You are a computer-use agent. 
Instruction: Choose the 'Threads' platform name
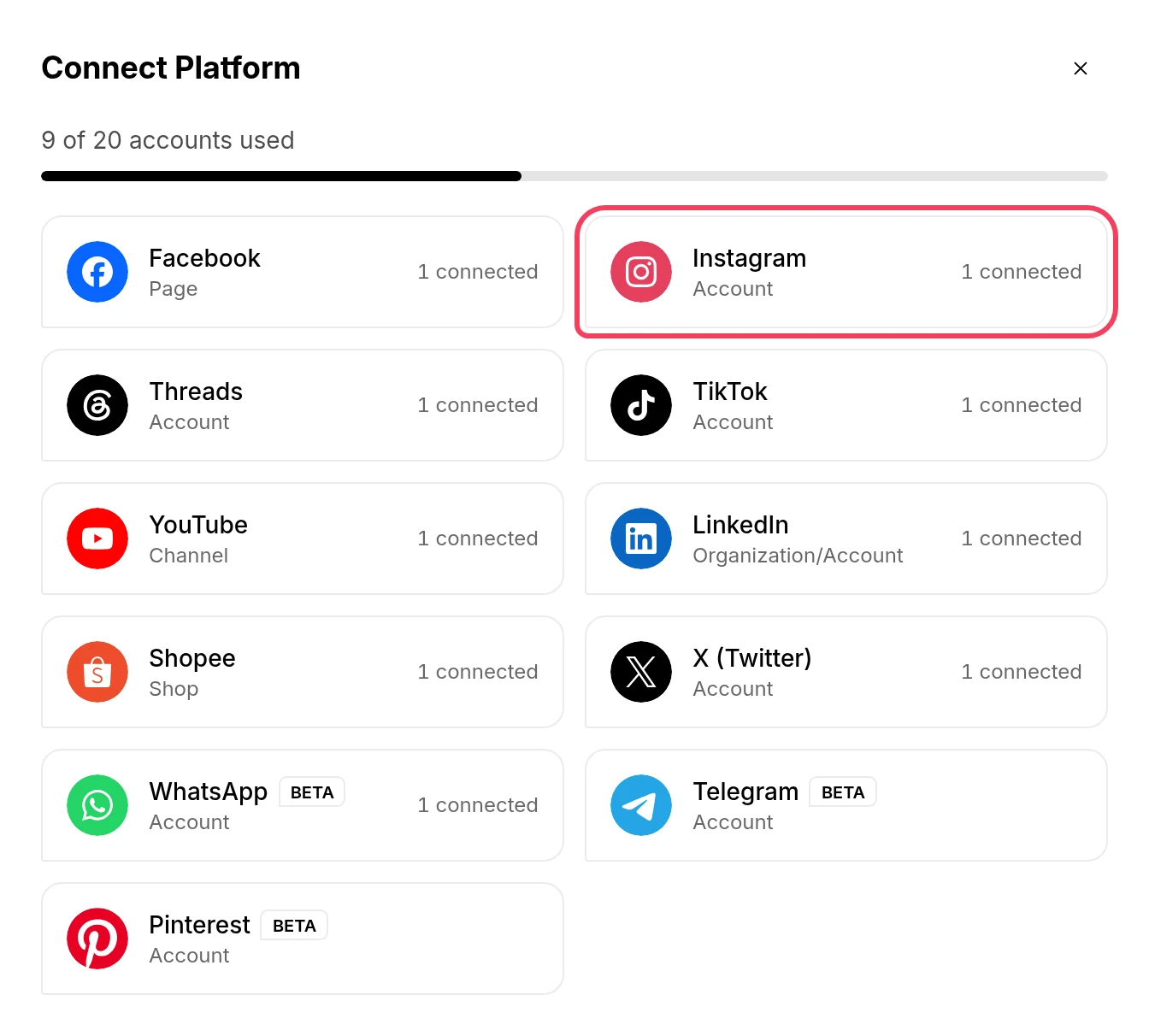tap(196, 391)
